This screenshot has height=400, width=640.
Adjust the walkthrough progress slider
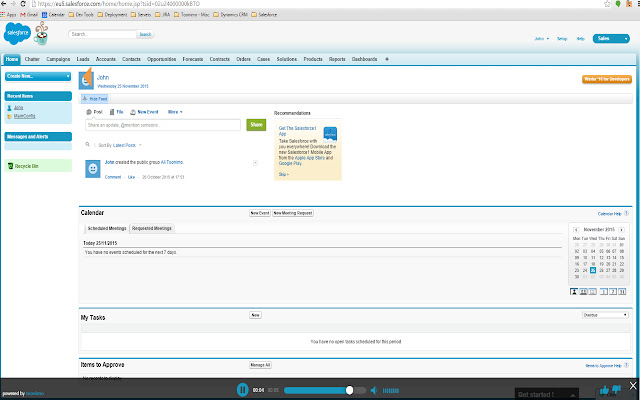[325, 390]
